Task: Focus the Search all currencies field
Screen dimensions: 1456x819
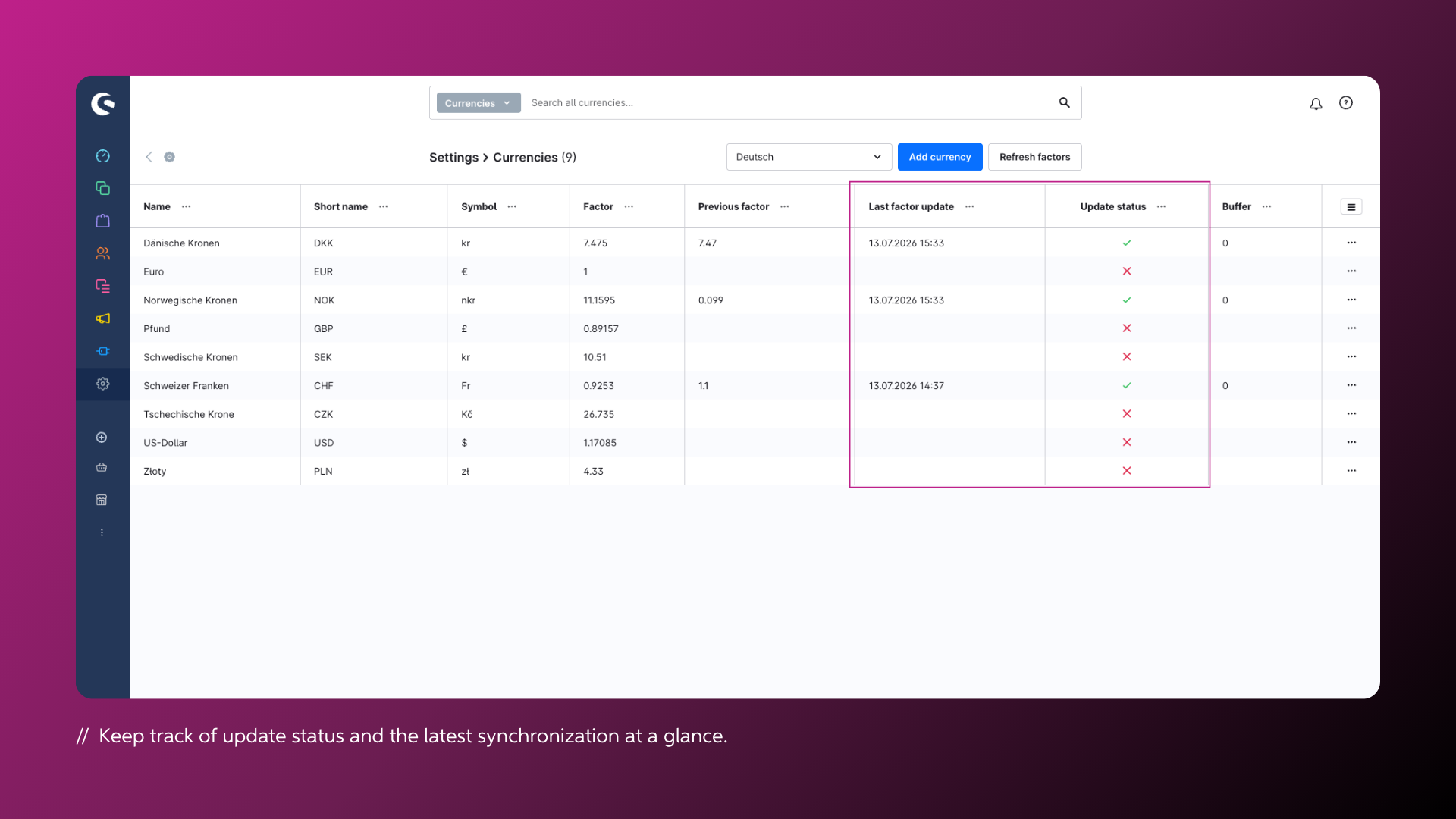Action: 789,103
